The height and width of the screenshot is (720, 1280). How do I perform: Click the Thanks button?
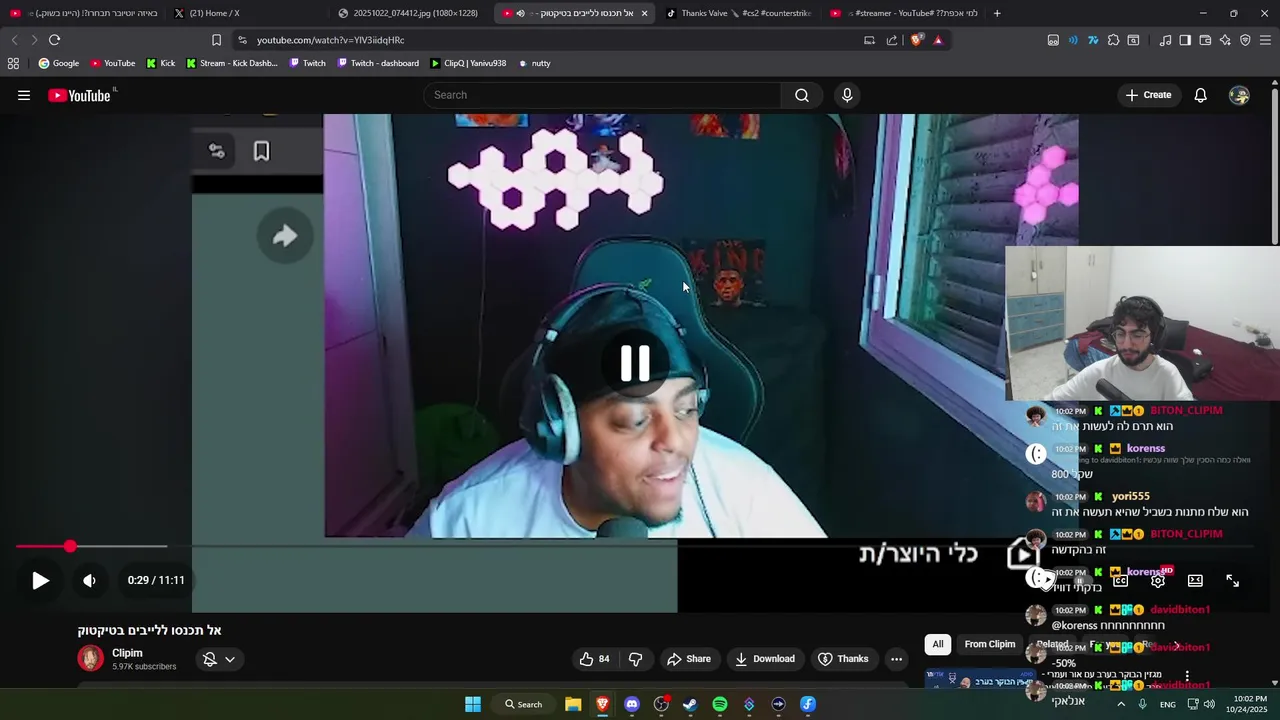(x=843, y=659)
